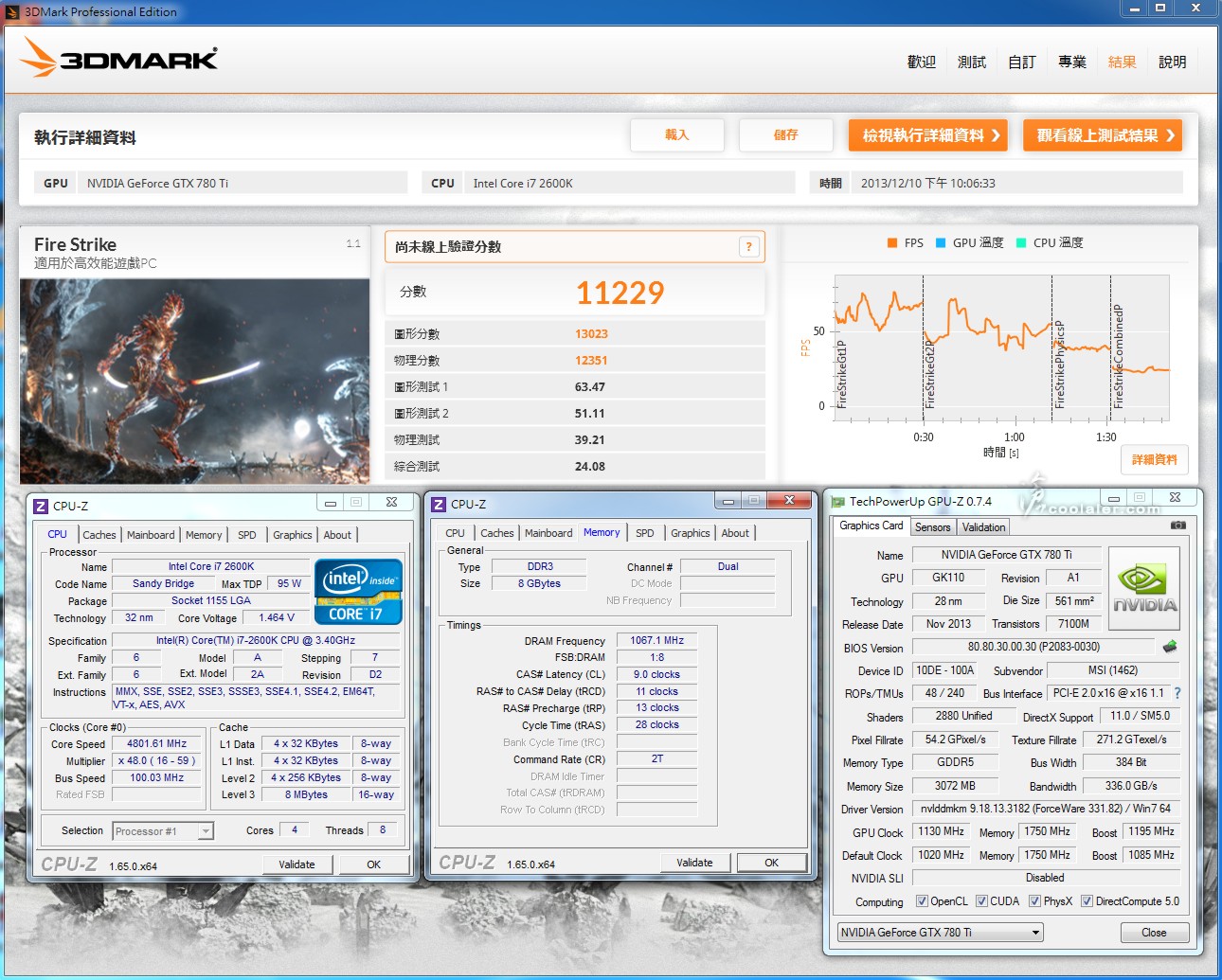This screenshot has width=1222, height=980.
Task: Click the GPU-Z screenshot camera icon
Action: pos(1177,525)
